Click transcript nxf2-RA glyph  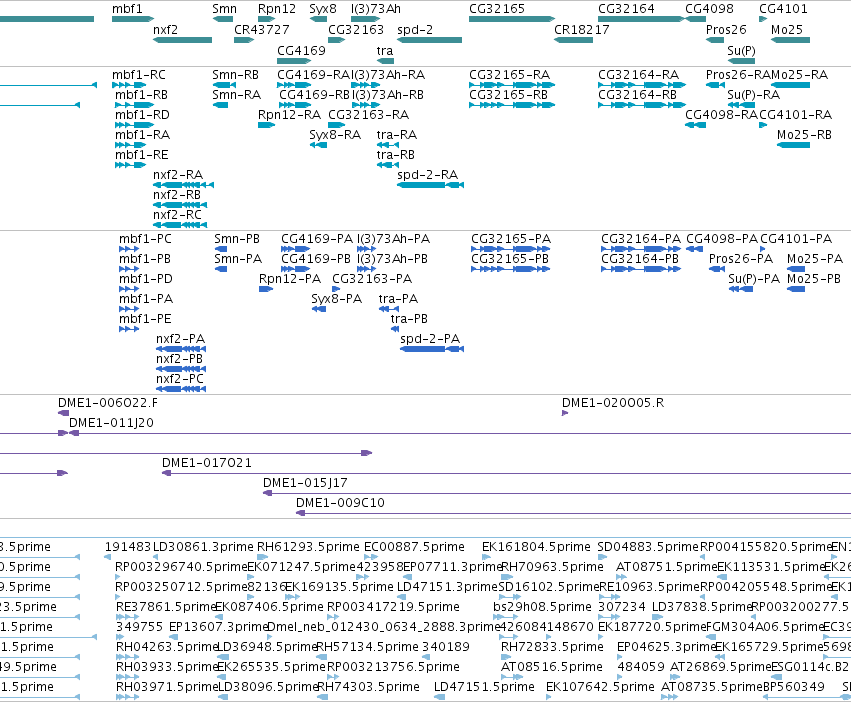click(x=183, y=185)
